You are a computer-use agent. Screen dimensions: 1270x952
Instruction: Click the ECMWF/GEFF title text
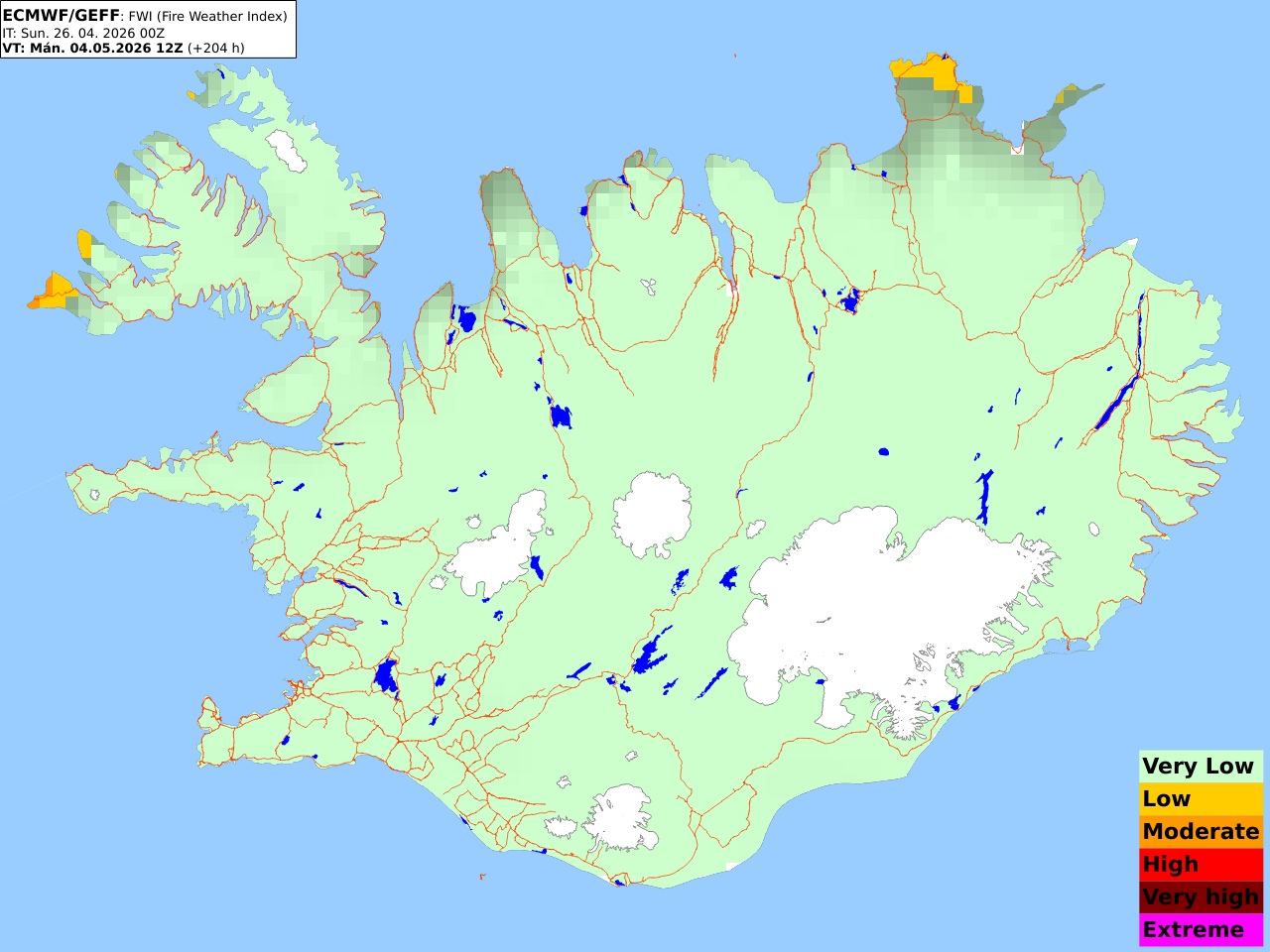[x=62, y=16]
